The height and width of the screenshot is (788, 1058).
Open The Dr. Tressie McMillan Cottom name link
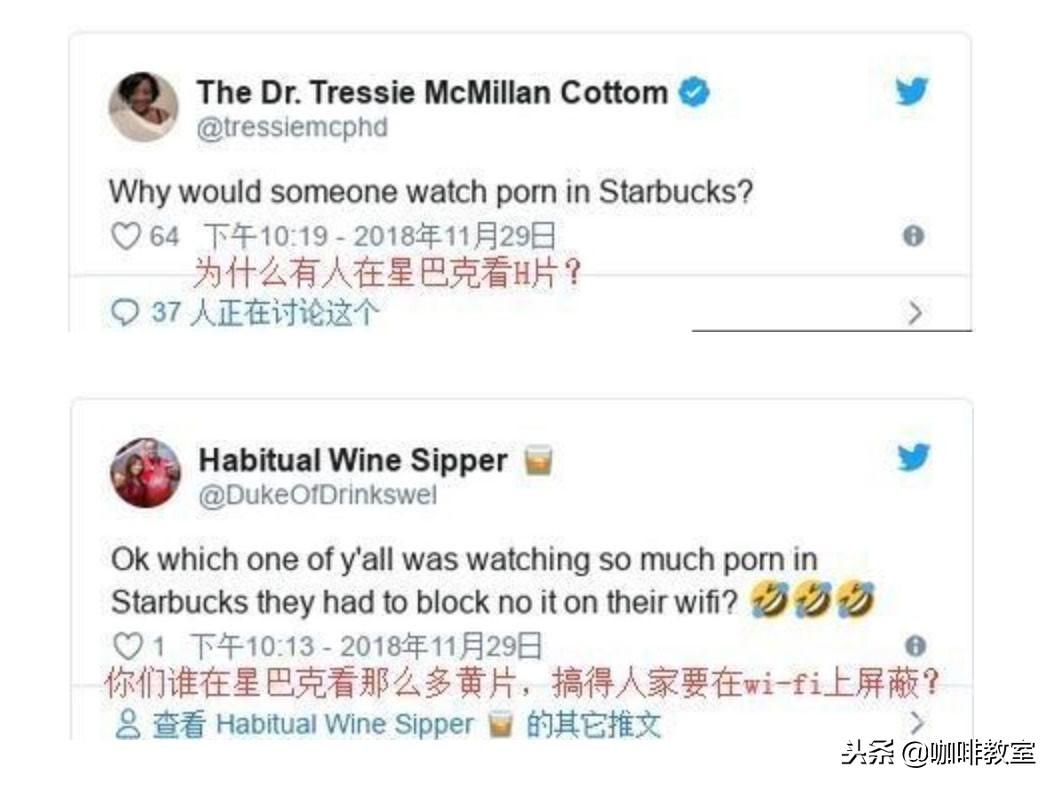point(433,92)
